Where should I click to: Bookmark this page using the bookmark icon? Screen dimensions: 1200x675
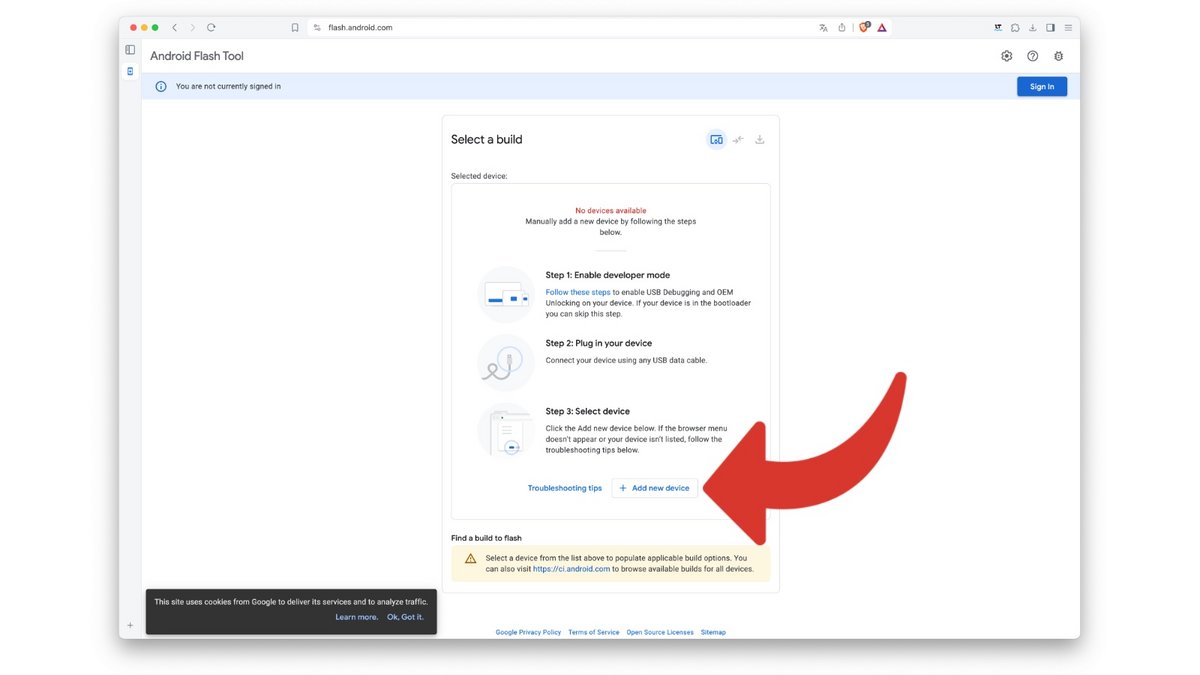[295, 28]
